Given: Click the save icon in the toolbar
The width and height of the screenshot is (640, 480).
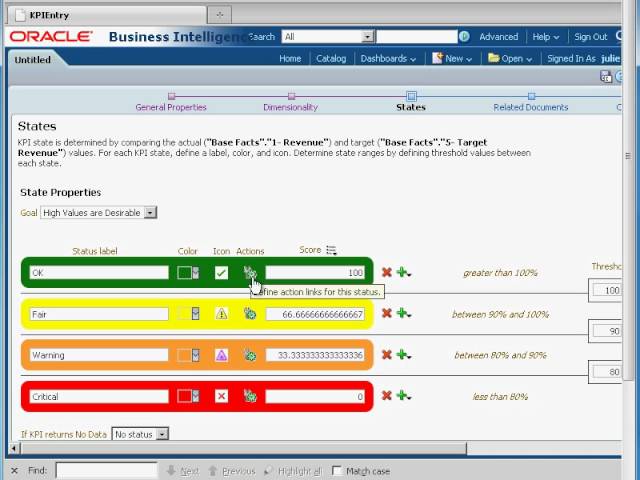Looking at the screenshot, I should (x=606, y=76).
